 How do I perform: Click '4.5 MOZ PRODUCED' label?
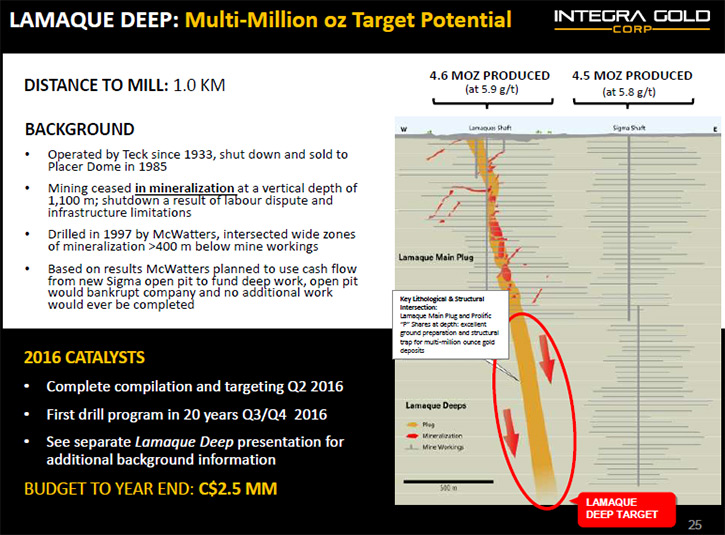pos(632,75)
